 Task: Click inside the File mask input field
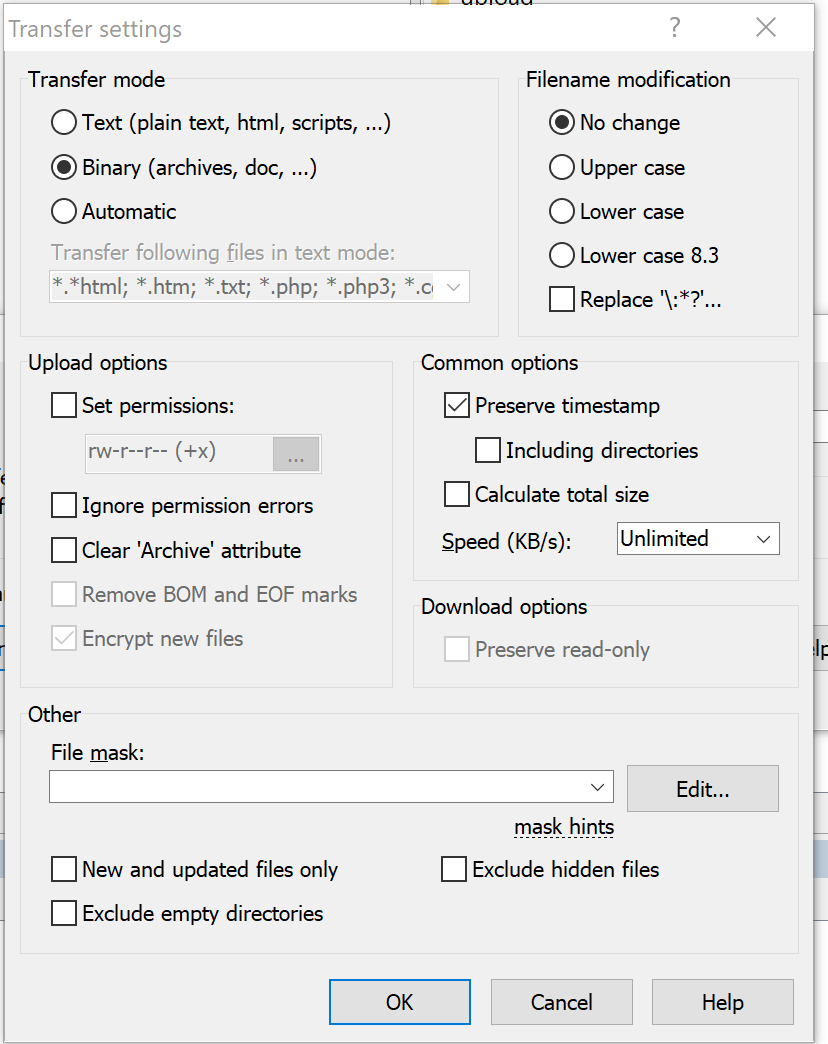[318, 787]
